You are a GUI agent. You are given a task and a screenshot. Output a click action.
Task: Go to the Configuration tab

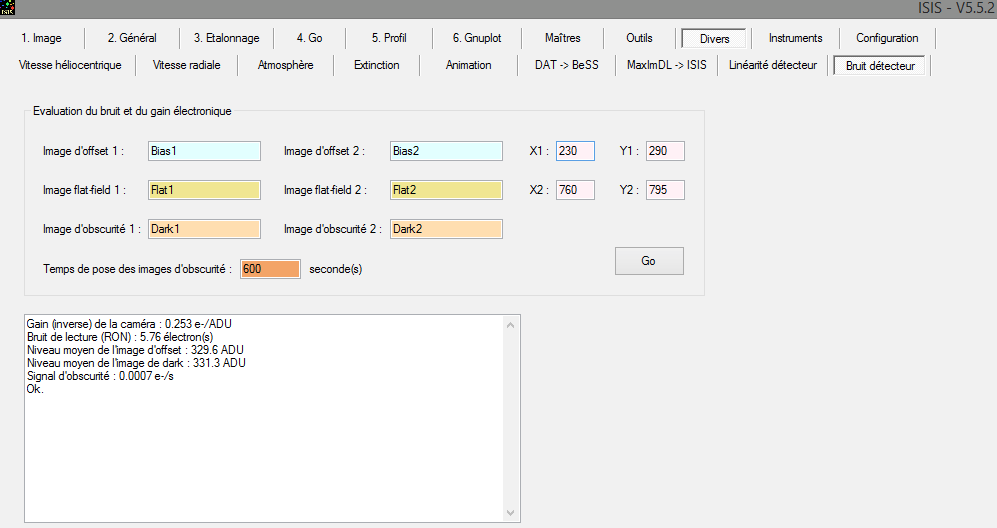click(x=886, y=39)
